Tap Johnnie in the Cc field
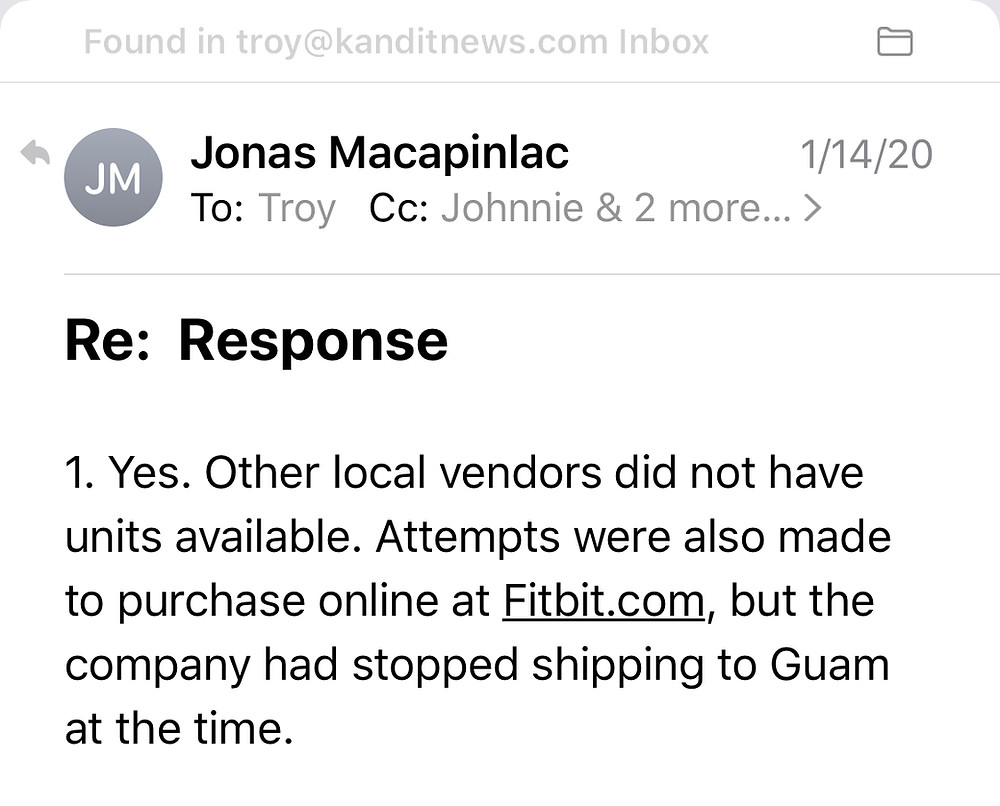The width and height of the screenshot is (1000, 806). (x=511, y=209)
